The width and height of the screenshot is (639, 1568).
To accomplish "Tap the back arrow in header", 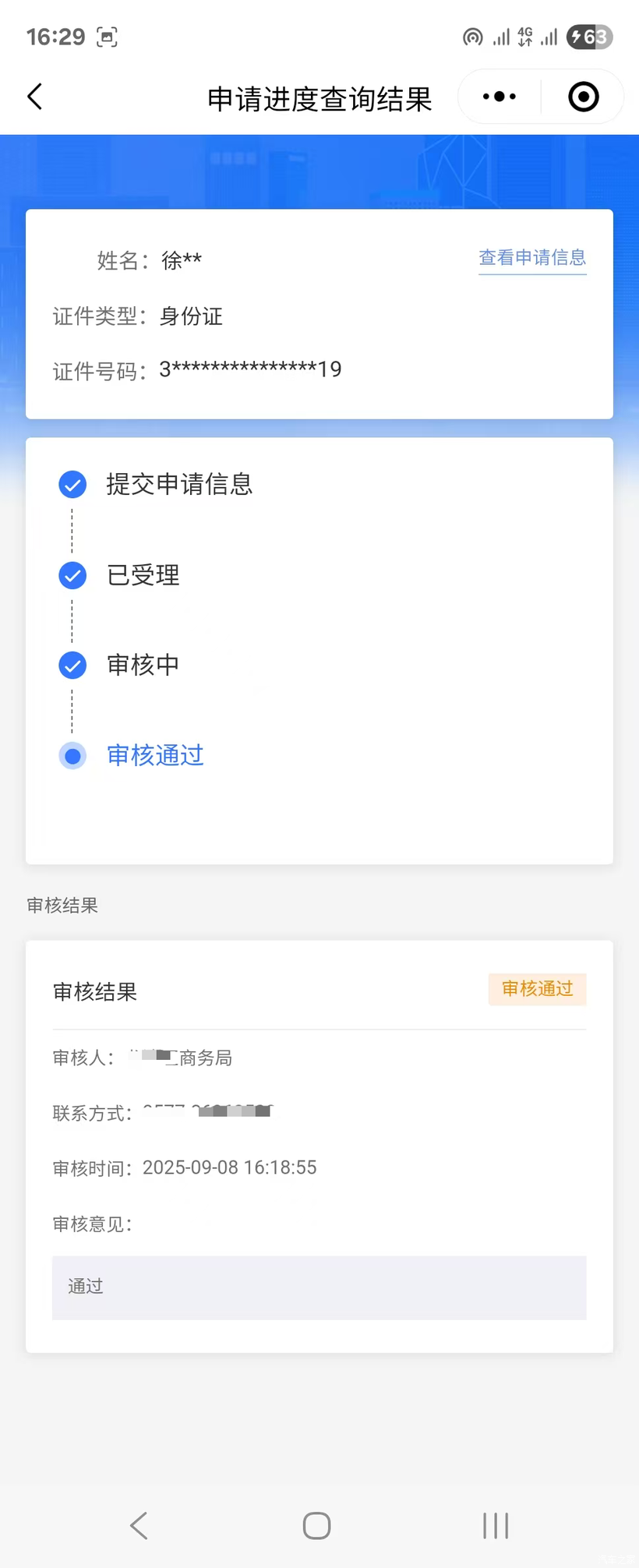I will pos(35,97).
